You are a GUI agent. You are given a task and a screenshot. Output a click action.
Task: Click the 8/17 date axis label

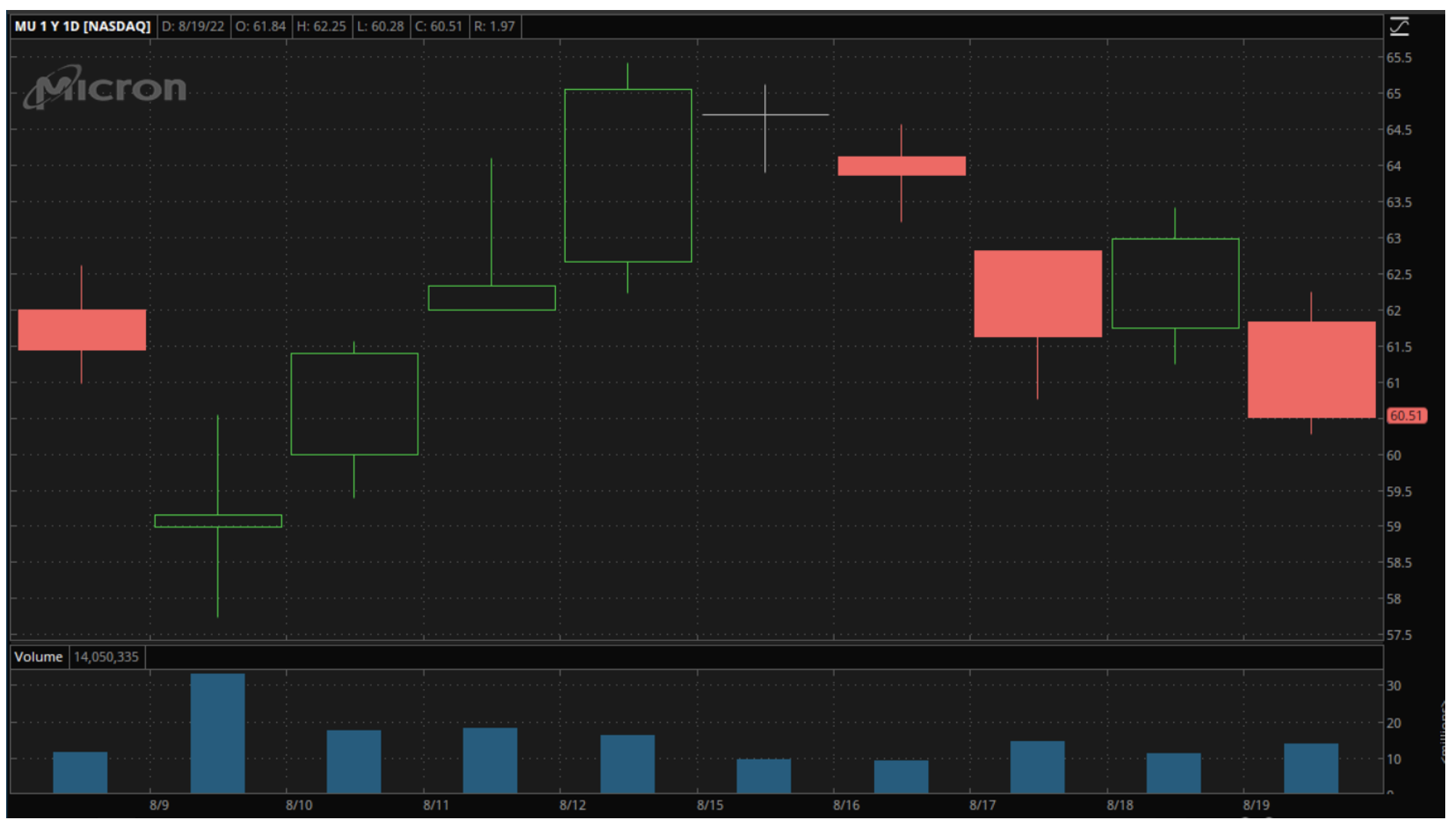click(982, 805)
